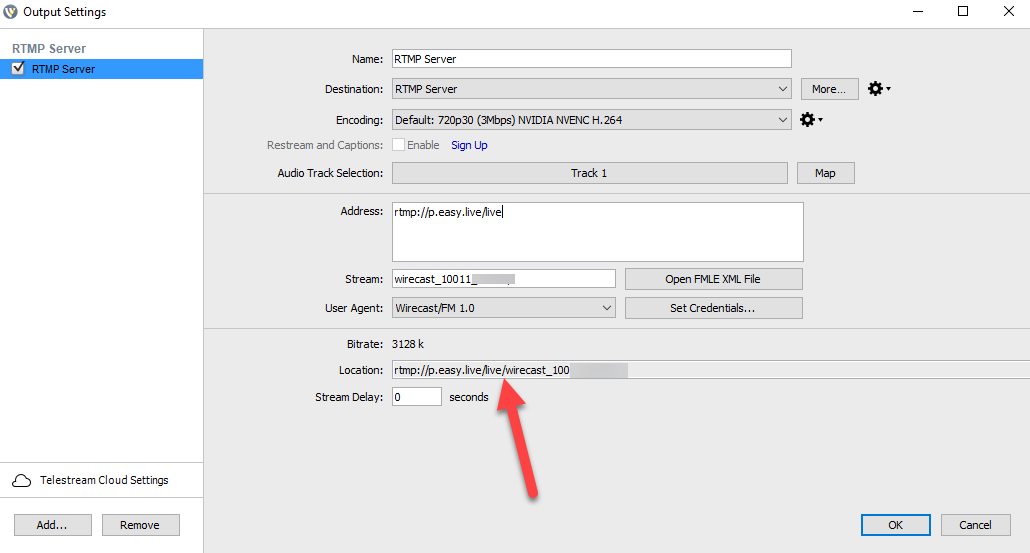This screenshot has width=1030, height=553.
Task: Add a new output destination
Action: pos(53,525)
